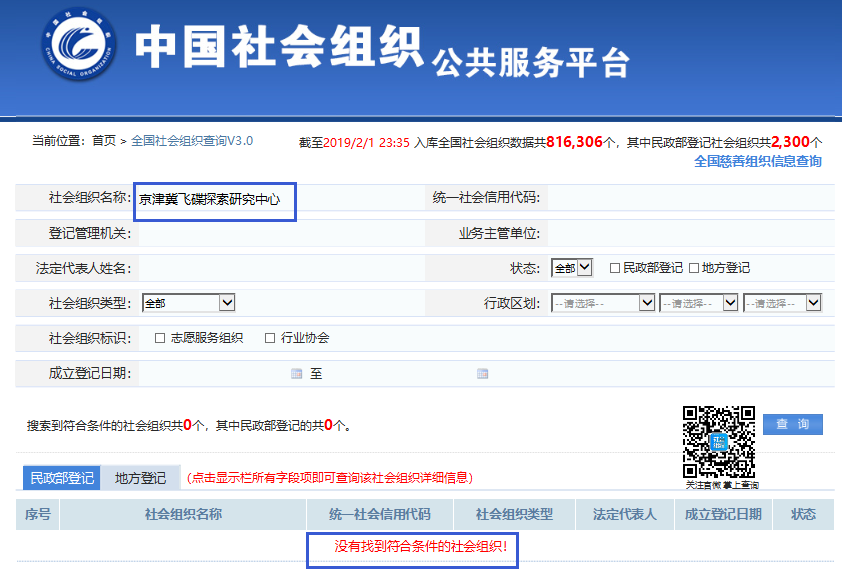This screenshot has height=573, width=842.
Task: Click the 统一社会信用代码 input field
Action: [691, 198]
